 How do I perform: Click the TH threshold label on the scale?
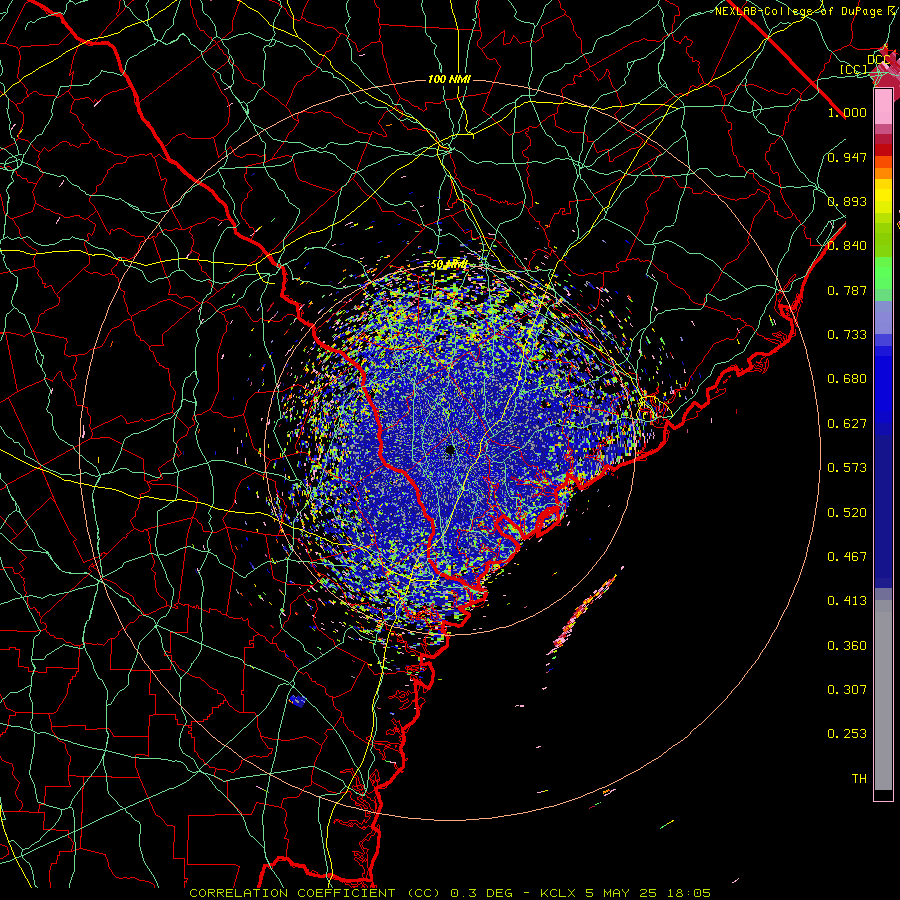tap(859, 779)
